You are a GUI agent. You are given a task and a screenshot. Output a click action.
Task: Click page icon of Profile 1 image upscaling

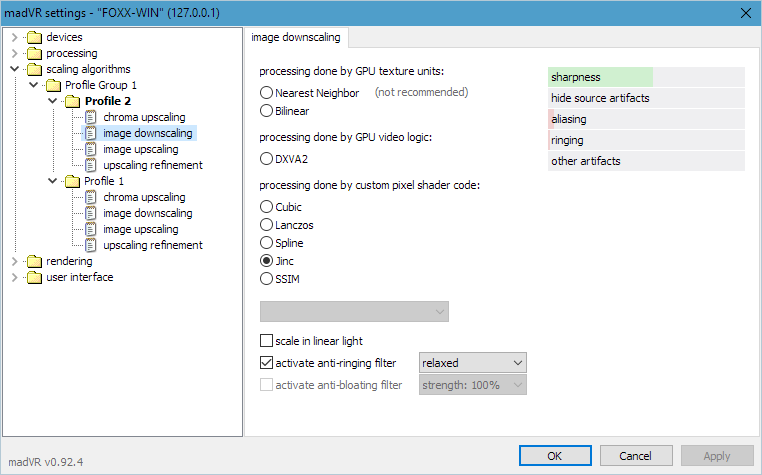(x=91, y=229)
